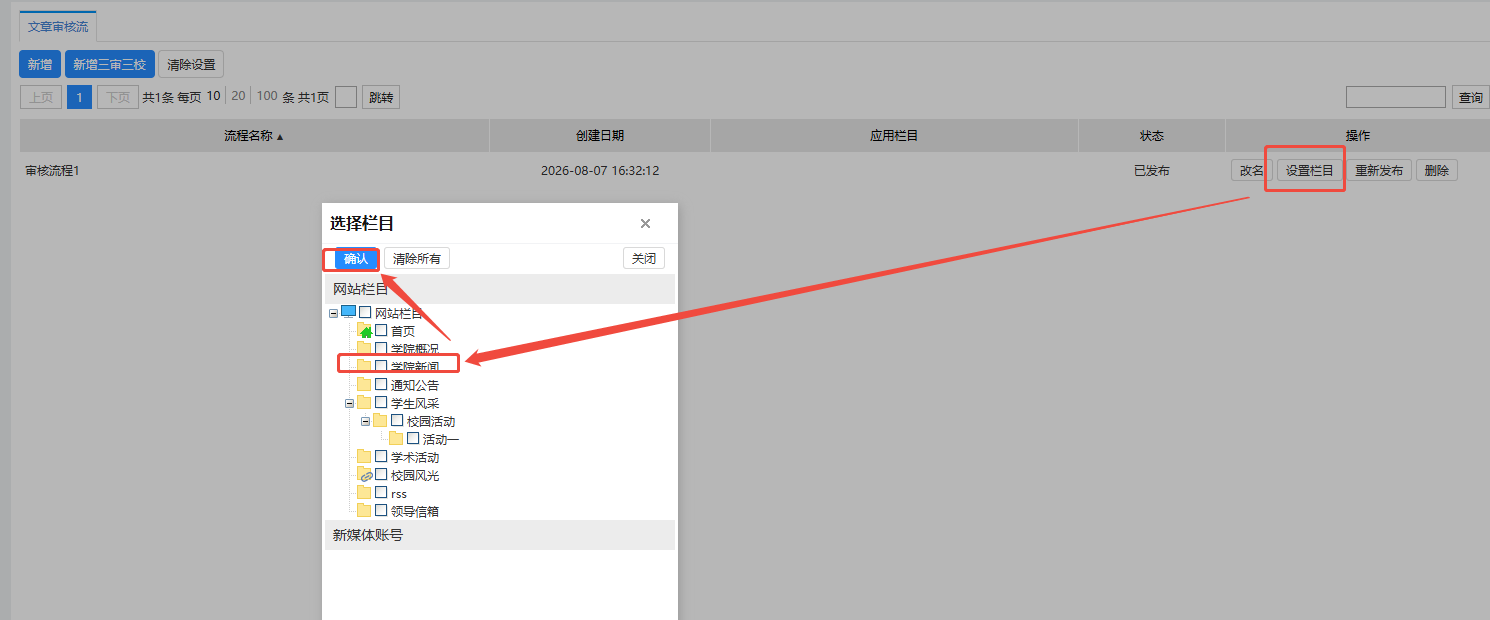Click the computer monitor icon for 网站栏目 root
The width and height of the screenshot is (1490, 620).
pyautogui.click(x=349, y=312)
